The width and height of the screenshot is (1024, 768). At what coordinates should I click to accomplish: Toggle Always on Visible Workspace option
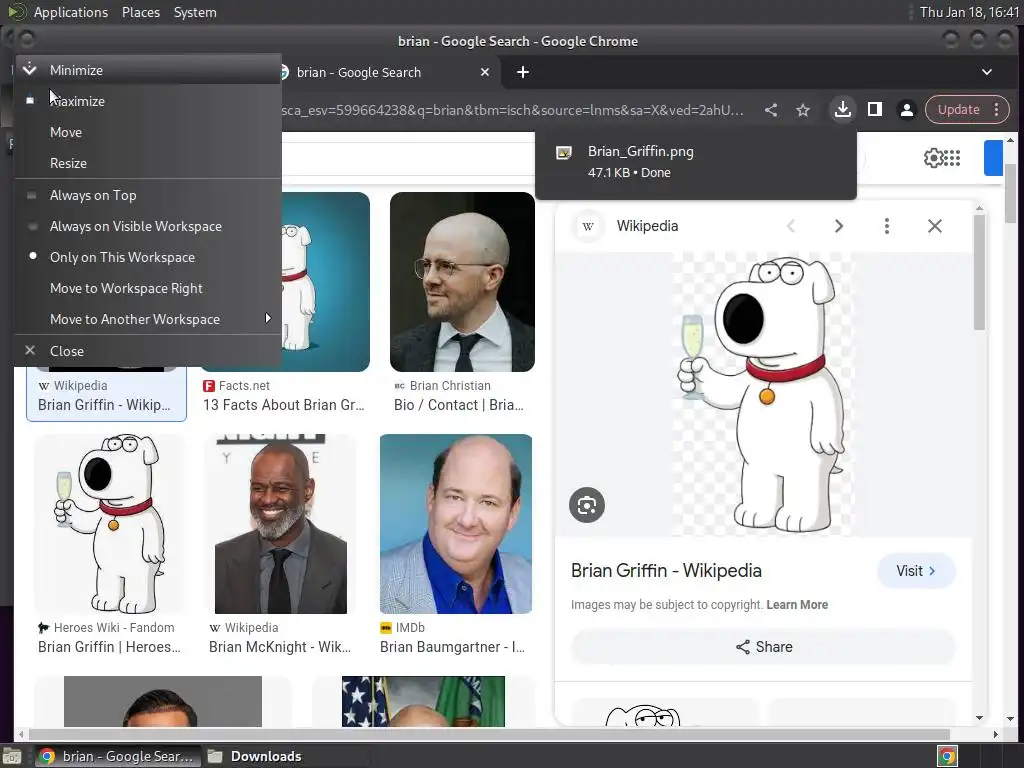pyautogui.click(x=148, y=226)
